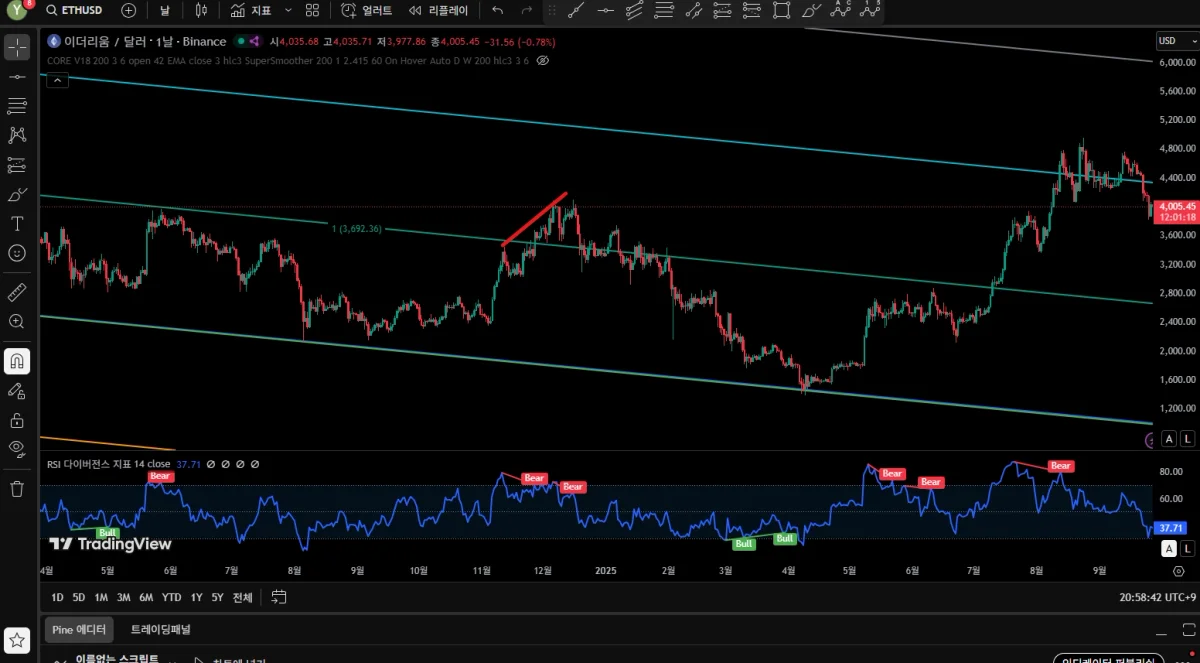Toggle magnet mode in left sidebar
The height and width of the screenshot is (663, 1200).
17,361
